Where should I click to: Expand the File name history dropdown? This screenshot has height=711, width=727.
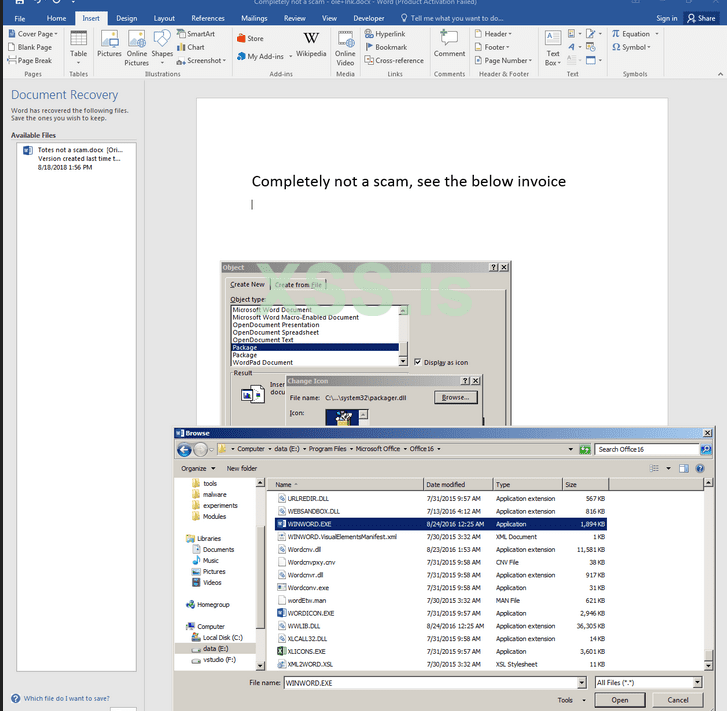582,682
